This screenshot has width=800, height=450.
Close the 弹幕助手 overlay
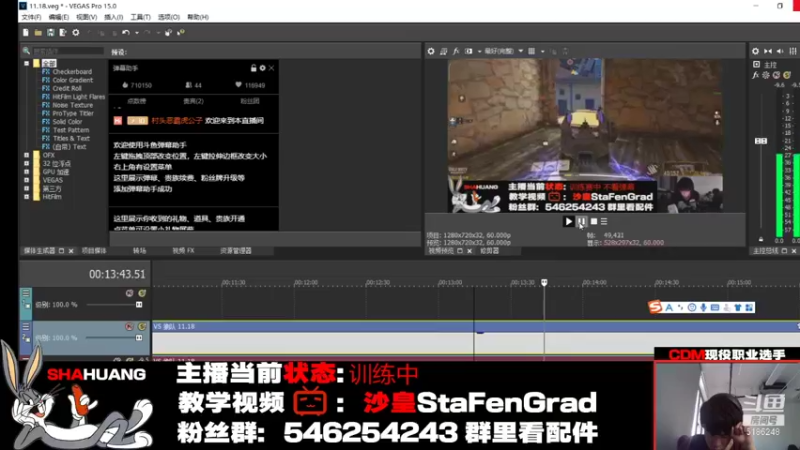tap(271, 68)
